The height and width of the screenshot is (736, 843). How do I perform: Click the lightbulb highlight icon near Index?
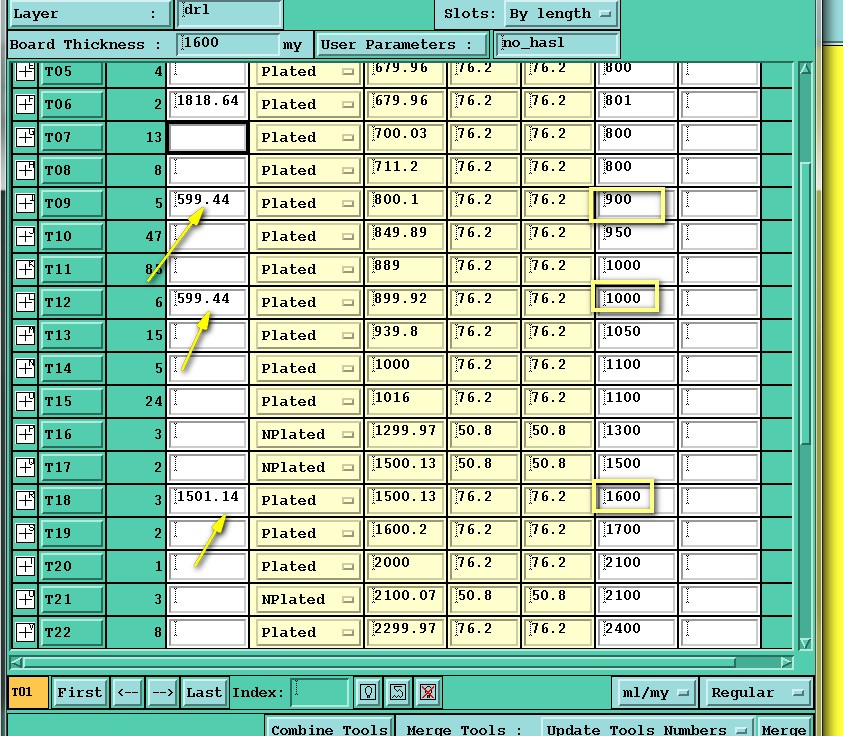[368, 692]
